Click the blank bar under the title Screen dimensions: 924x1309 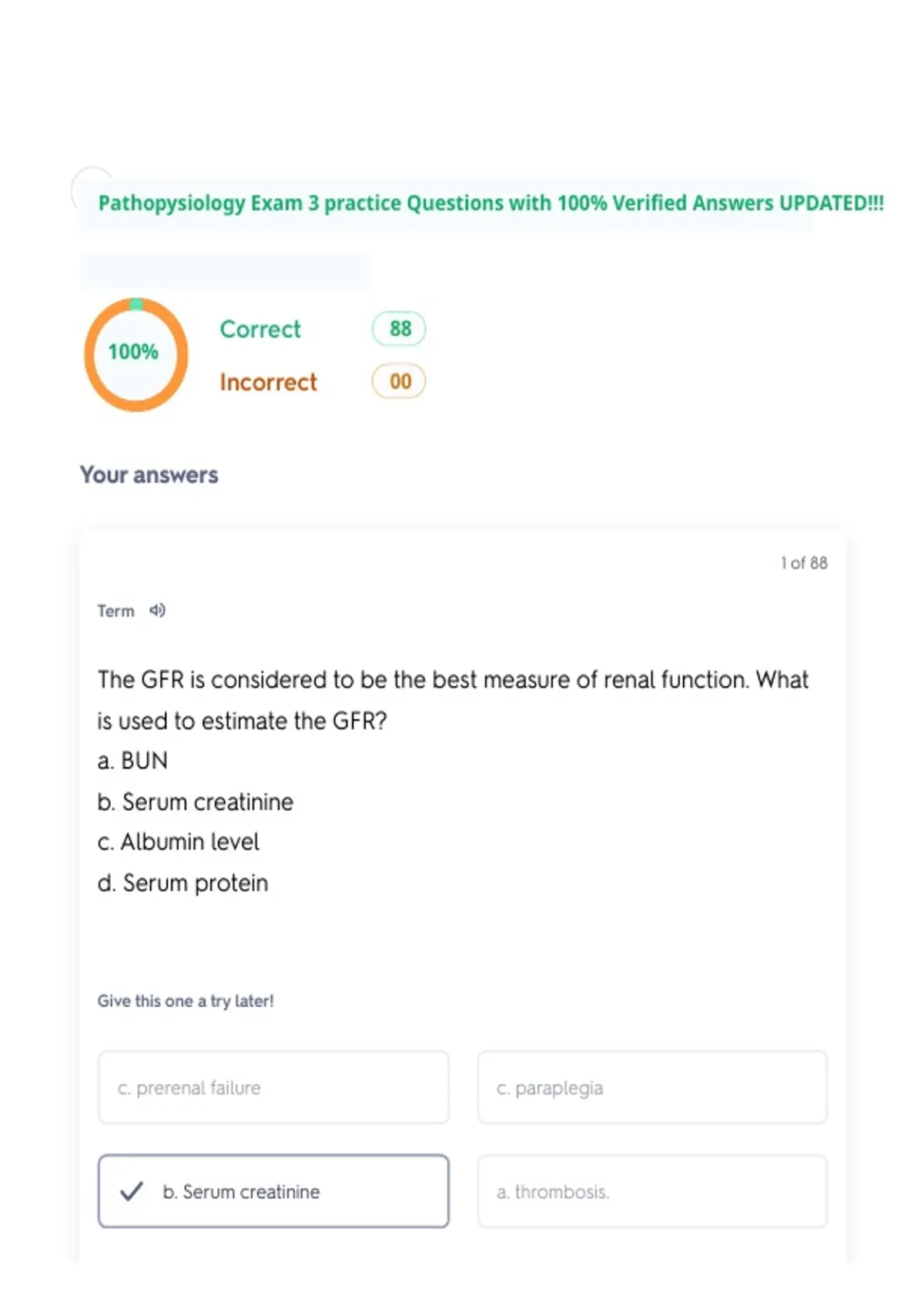[x=226, y=271]
